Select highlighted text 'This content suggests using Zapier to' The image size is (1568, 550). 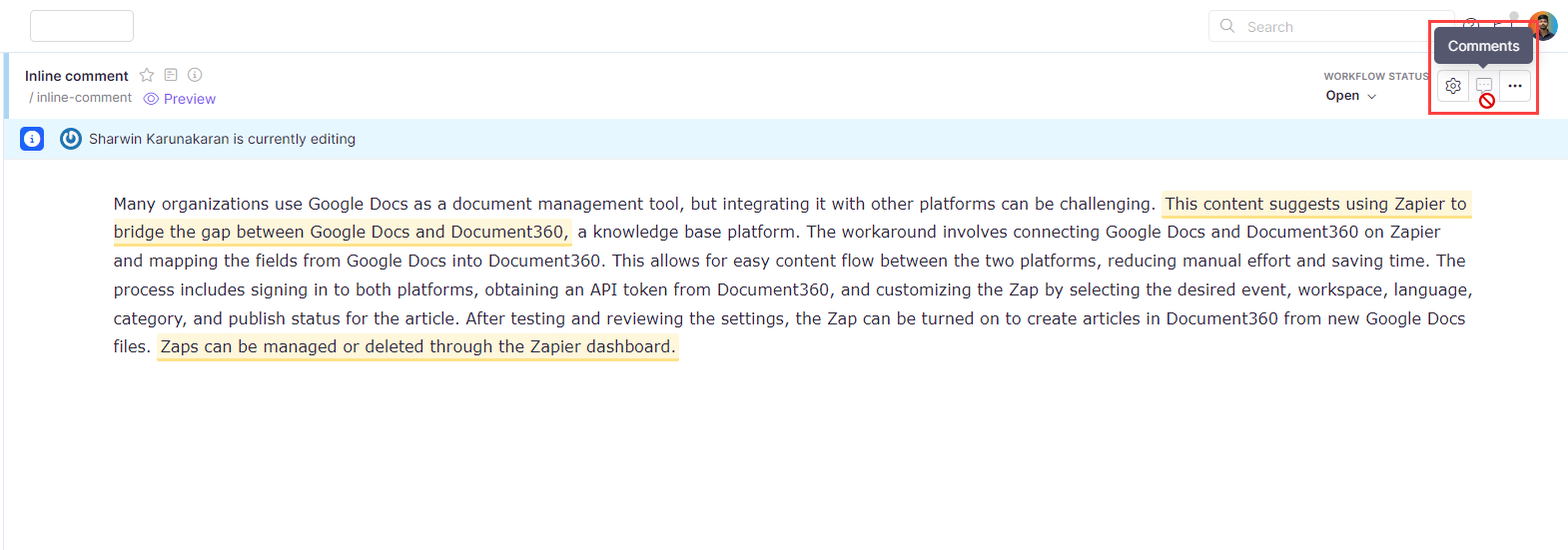click(1315, 204)
